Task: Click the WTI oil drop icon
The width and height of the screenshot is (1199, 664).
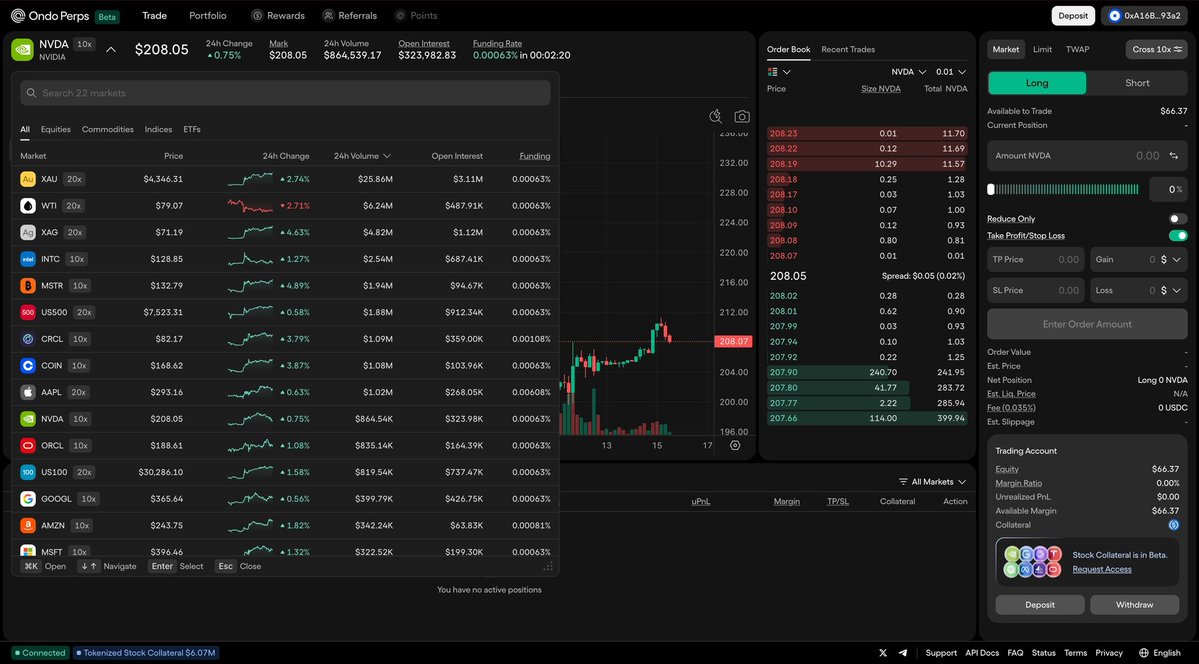Action: click(x=28, y=206)
